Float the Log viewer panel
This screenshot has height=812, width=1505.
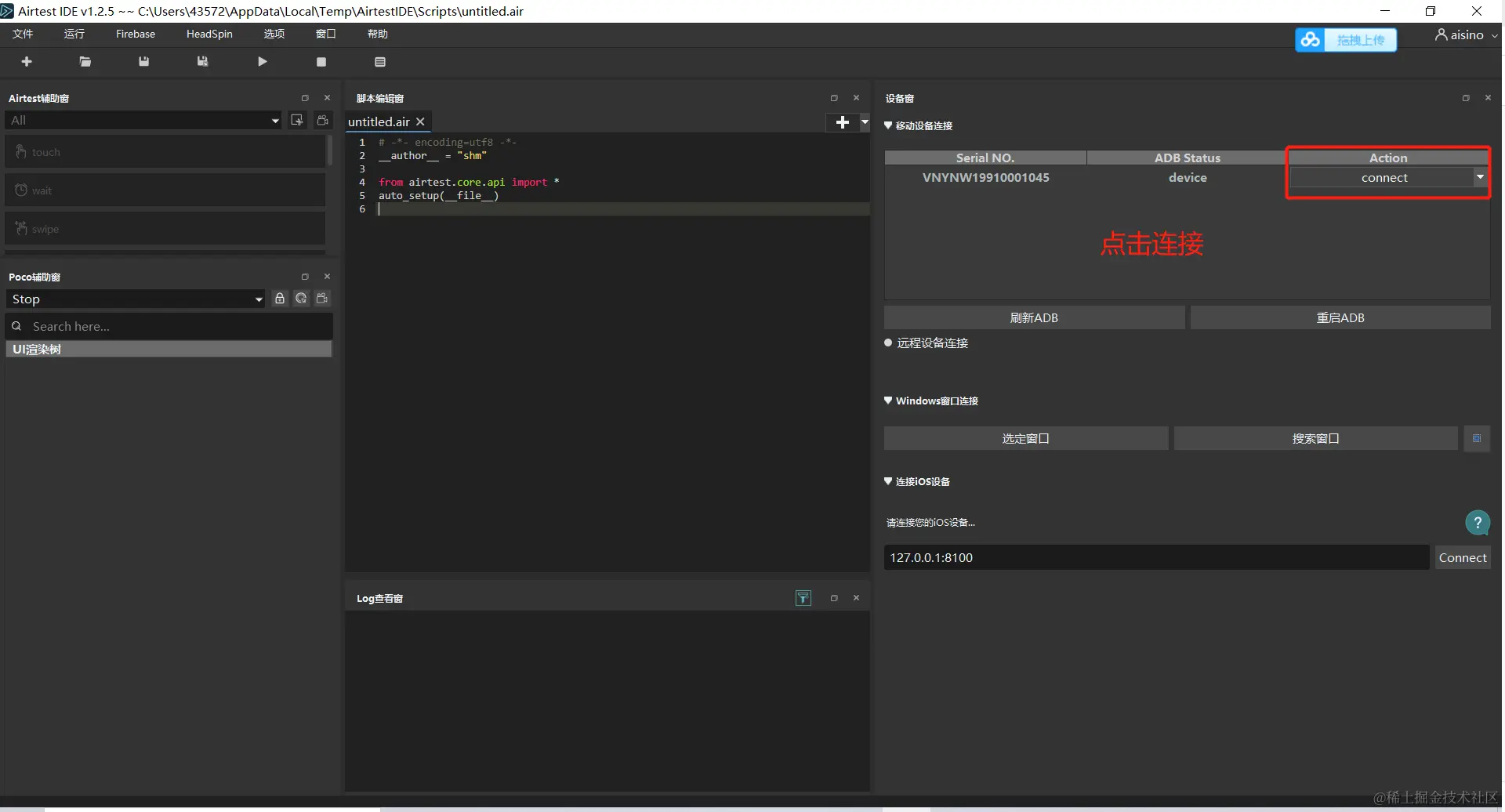click(834, 598)
